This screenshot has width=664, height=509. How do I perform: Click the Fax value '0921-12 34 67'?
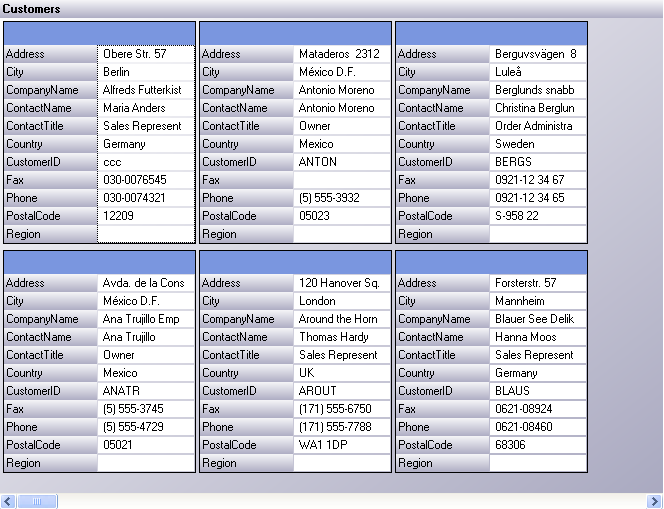coord(538,180)
